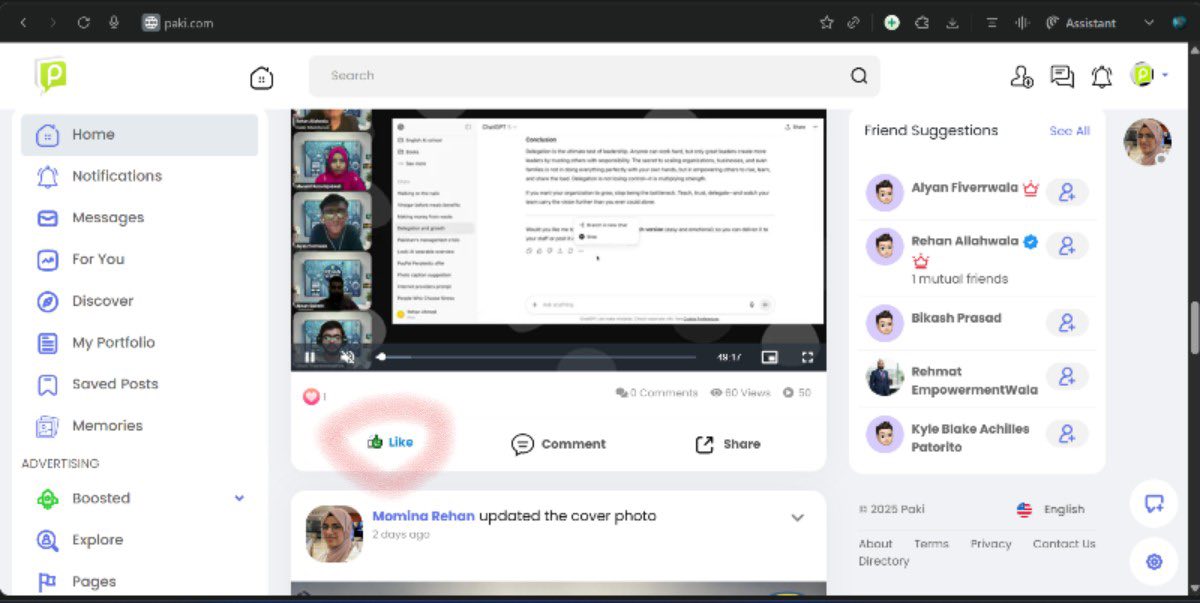Viewport: 1200px width, 603px height.
Task: Open the home icon beside the search bar
Action: pos(262,77)
